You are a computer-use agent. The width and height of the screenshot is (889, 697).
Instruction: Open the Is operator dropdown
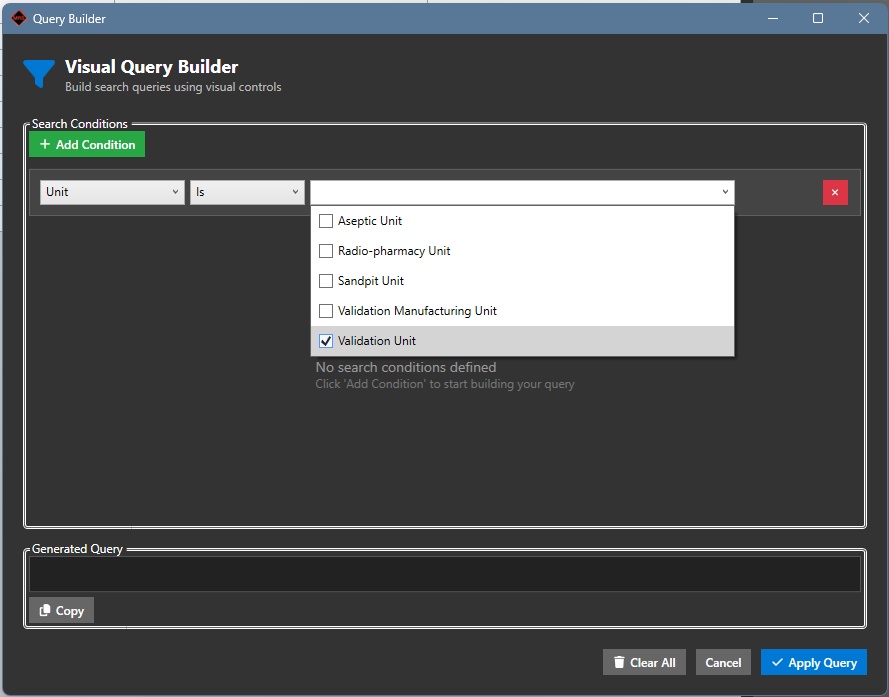coord(247,192)
